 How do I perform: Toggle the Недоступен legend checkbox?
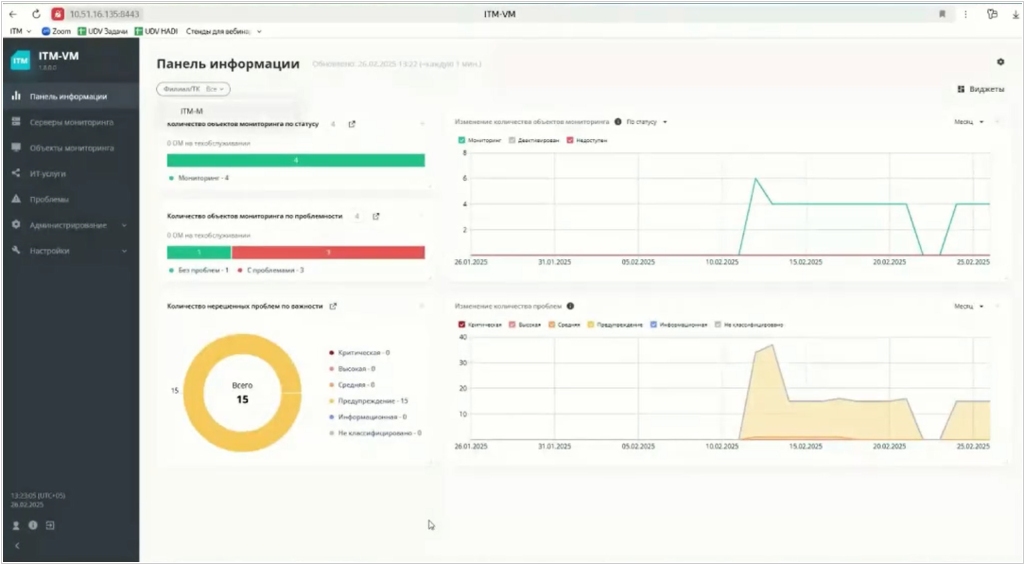[570, 140]
